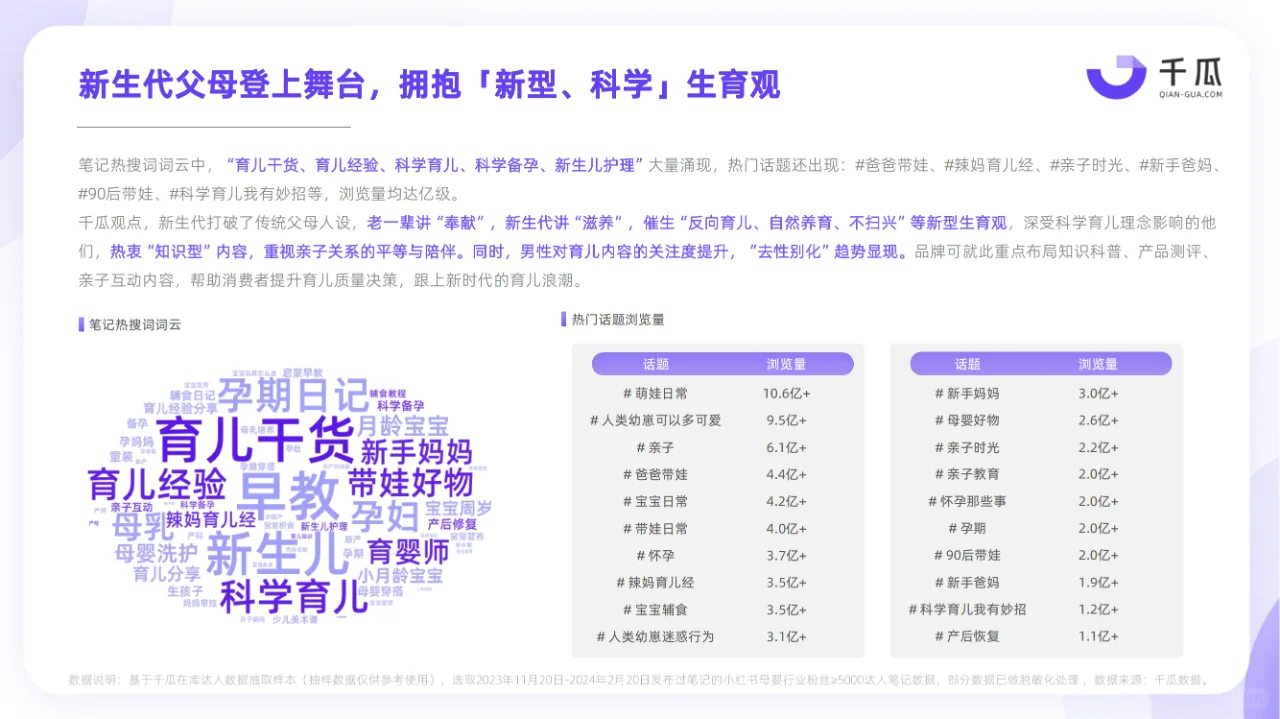Click word cloud term 月龄宝宝
The width and height of the screenshot is (1280, 719).
click(x=403, y=426)
